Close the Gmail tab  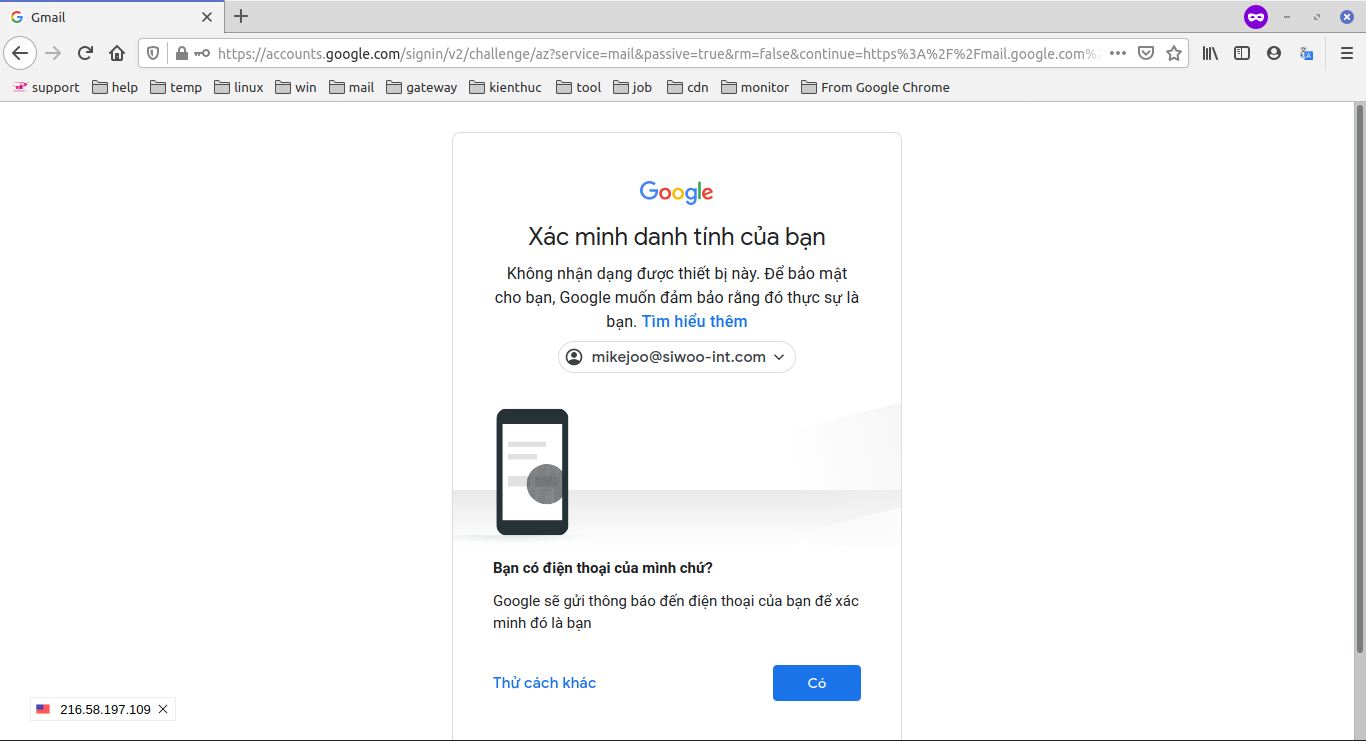click(207, 17)
